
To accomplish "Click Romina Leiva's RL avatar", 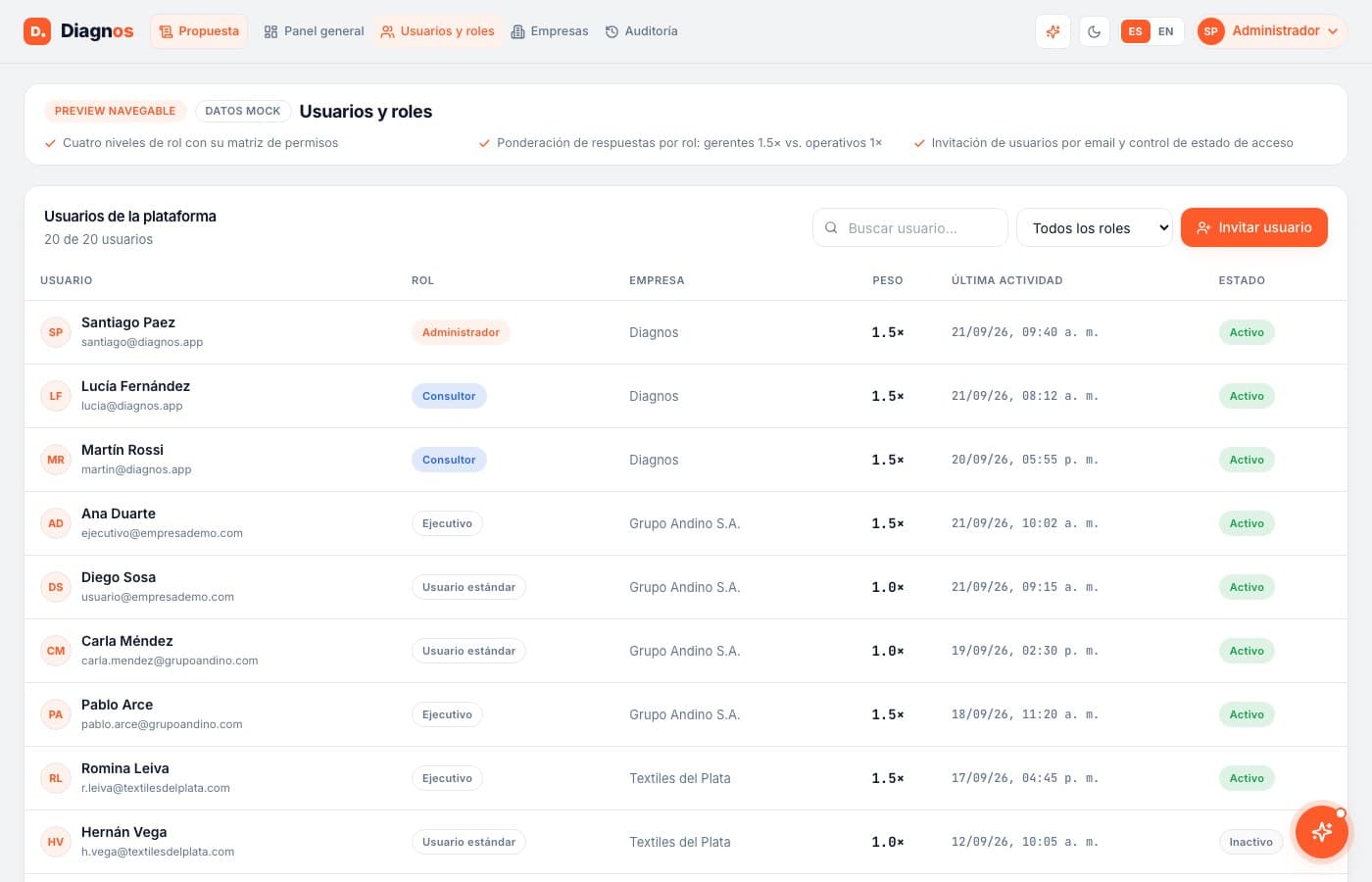I will point(56,778).
